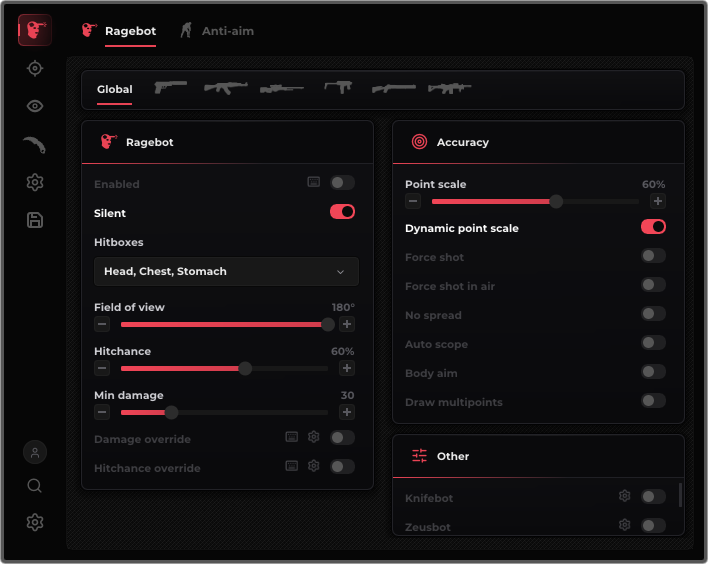Select the submachine gun weapon category
This screenshot has height=564, width=708.
pyautogui.click(x=338, y=87)
